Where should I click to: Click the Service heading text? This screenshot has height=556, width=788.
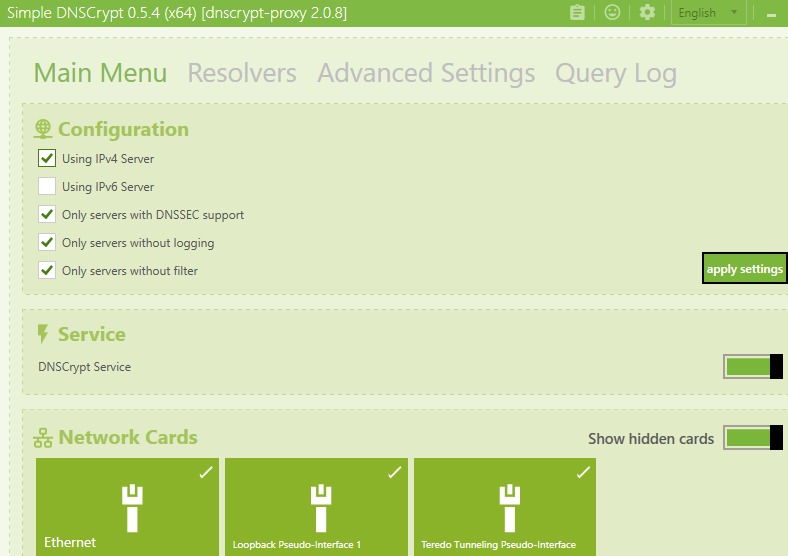pos(91,334)
